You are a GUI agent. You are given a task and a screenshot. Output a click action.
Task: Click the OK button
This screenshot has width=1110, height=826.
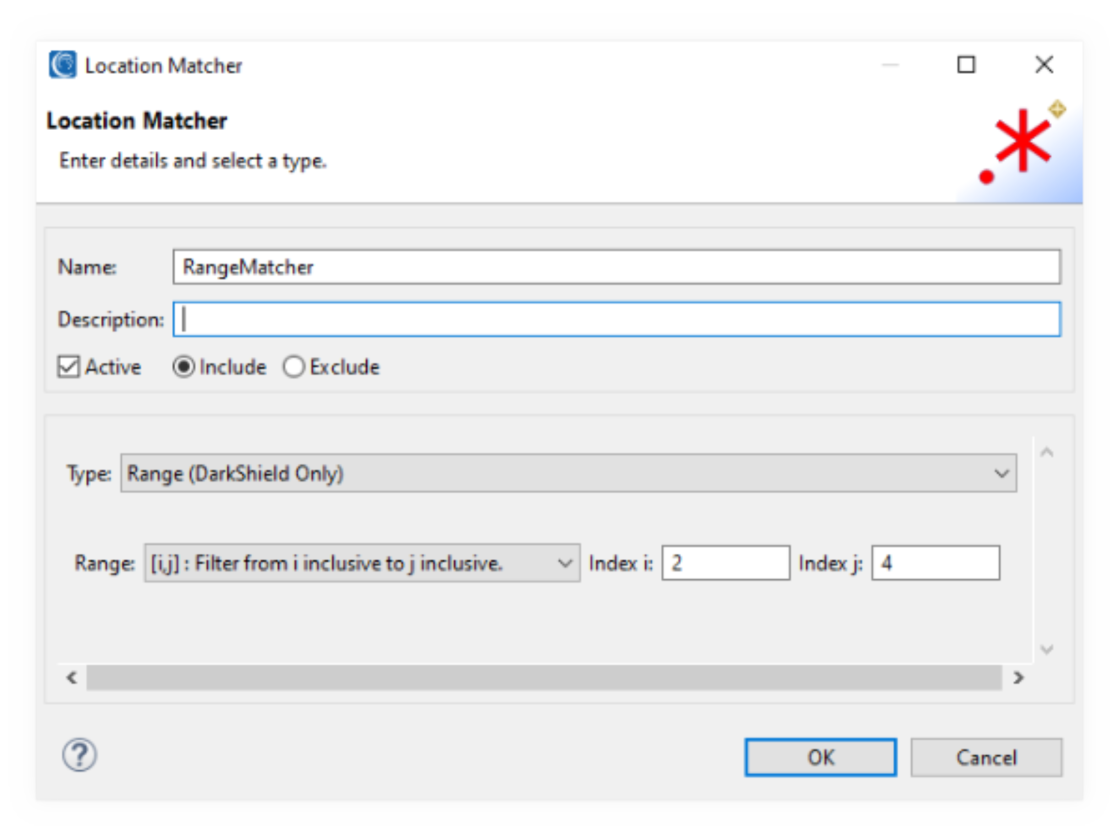pos(820,757)
